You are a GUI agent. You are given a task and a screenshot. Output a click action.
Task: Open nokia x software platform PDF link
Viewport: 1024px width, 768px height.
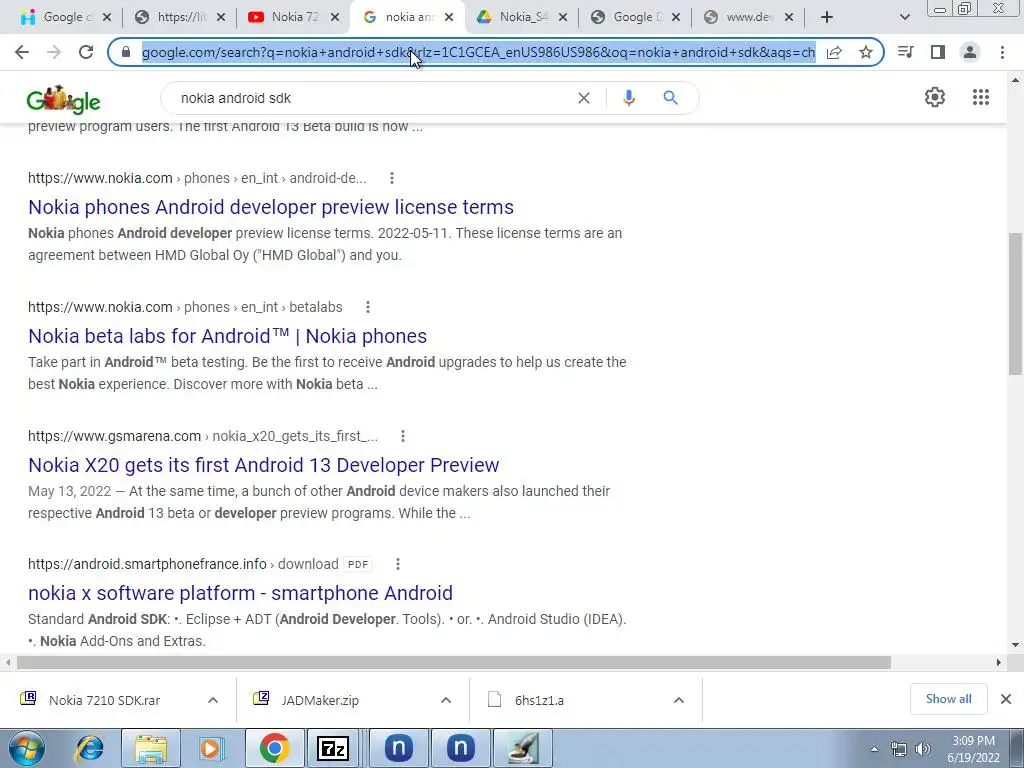[240, 593]
